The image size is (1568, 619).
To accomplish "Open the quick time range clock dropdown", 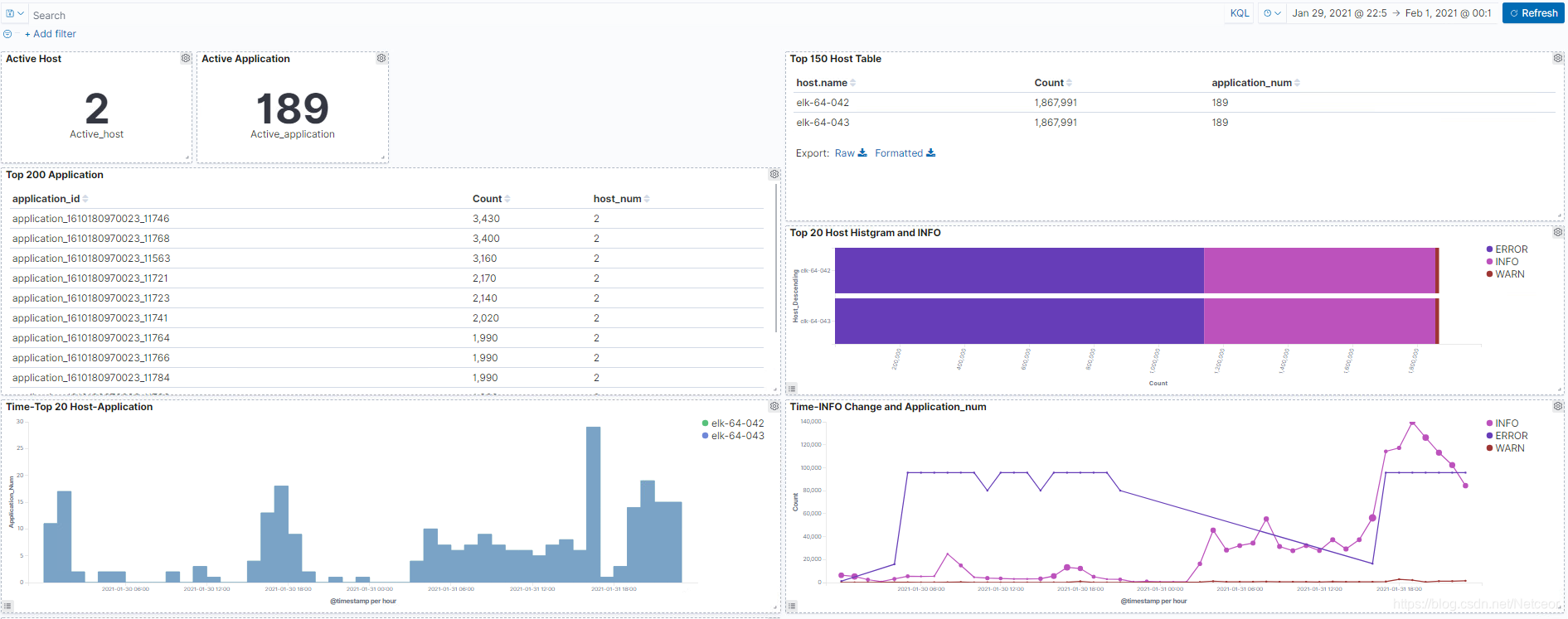I will (x=1272, y=13).
